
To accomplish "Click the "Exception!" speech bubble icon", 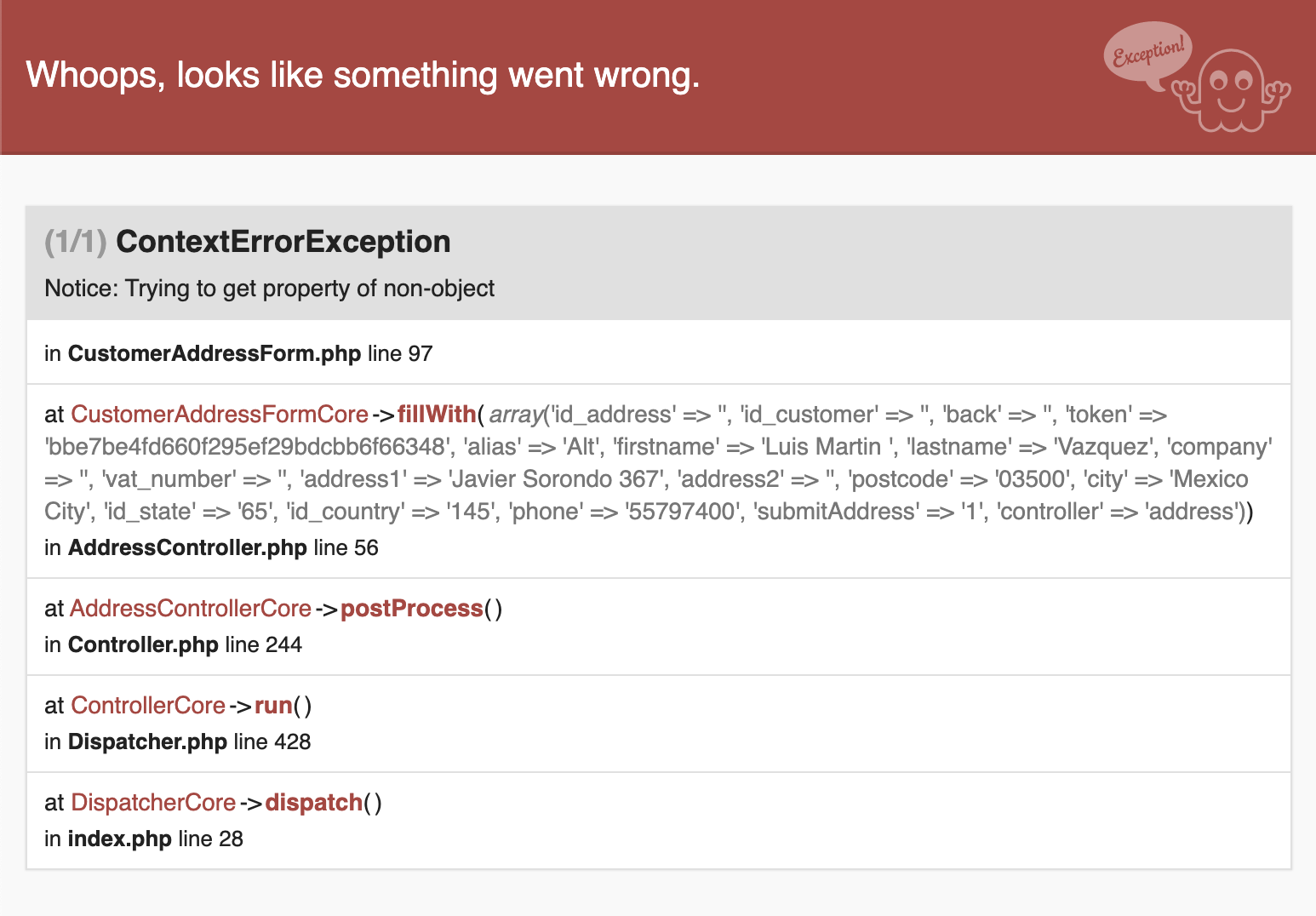I will (1148, 54).
